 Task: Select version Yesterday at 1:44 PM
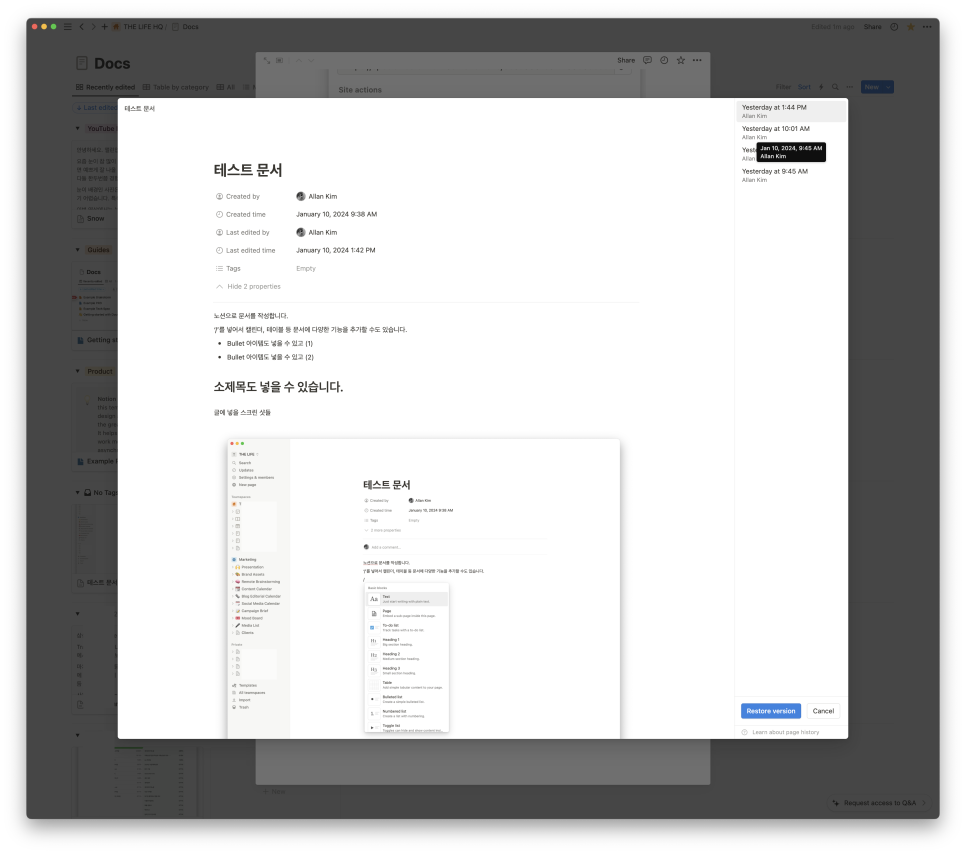coord(792,111)
